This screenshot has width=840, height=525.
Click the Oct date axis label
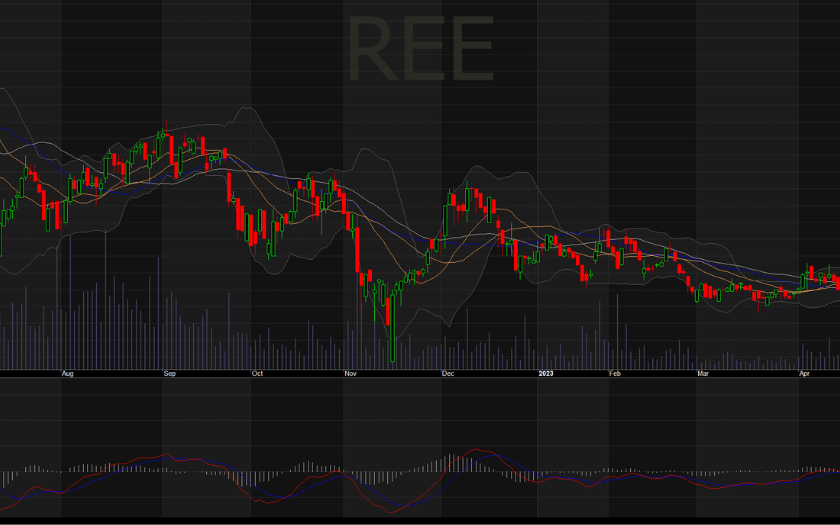click(x=257, y=373)
